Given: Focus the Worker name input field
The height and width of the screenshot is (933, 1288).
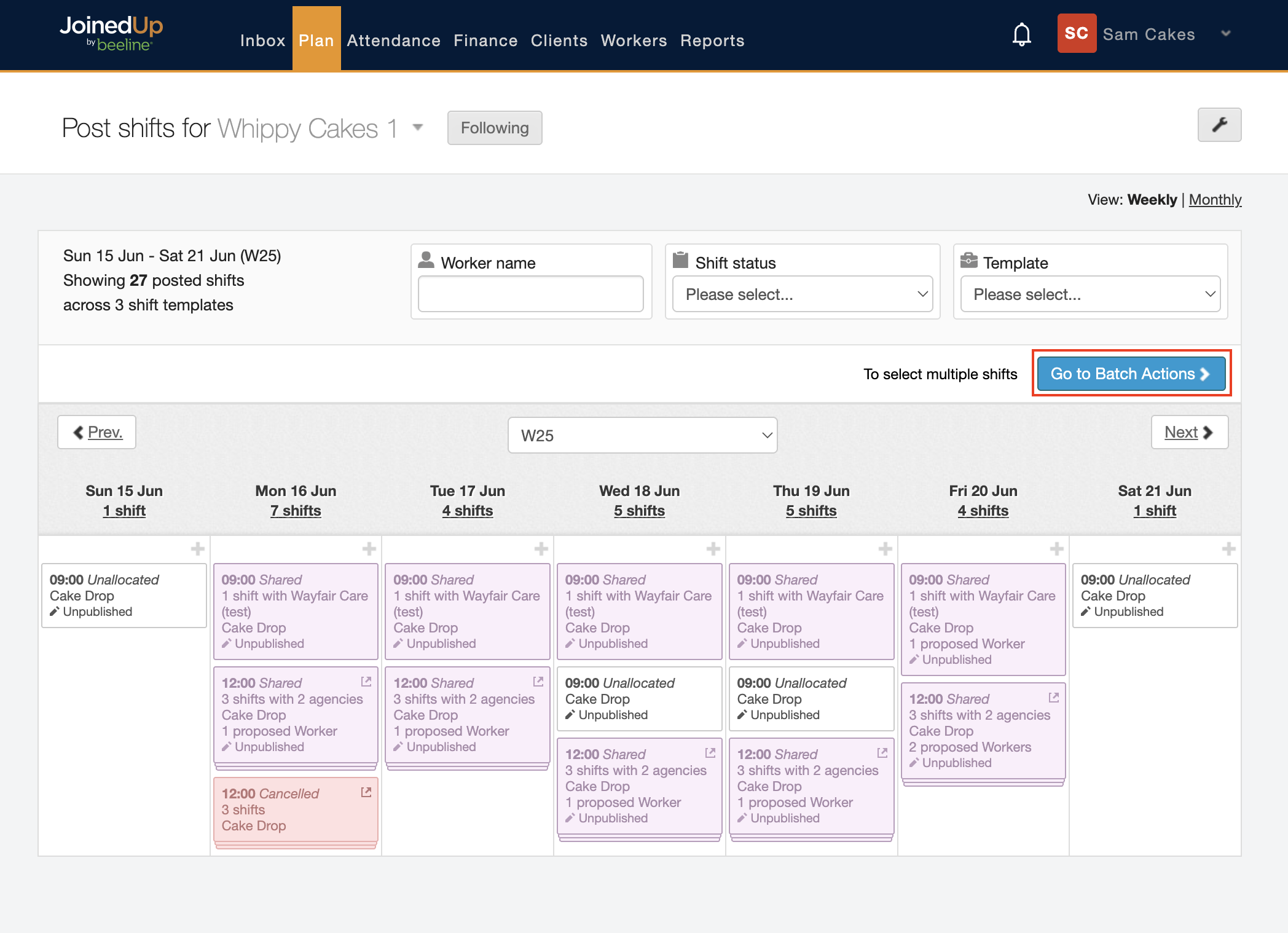Looking at the screenshot, I should click(x=531, y=294).
